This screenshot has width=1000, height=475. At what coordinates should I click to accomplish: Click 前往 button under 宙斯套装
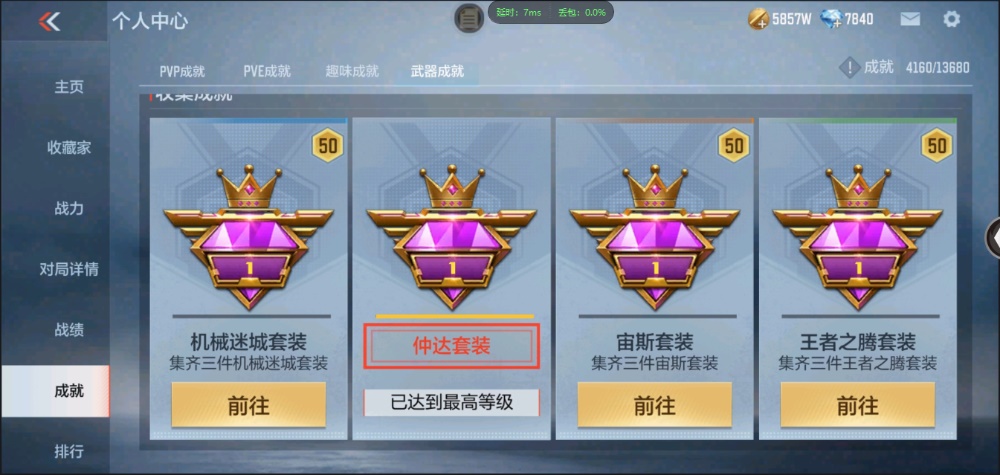pyautogui.click(x=654, y=405)
